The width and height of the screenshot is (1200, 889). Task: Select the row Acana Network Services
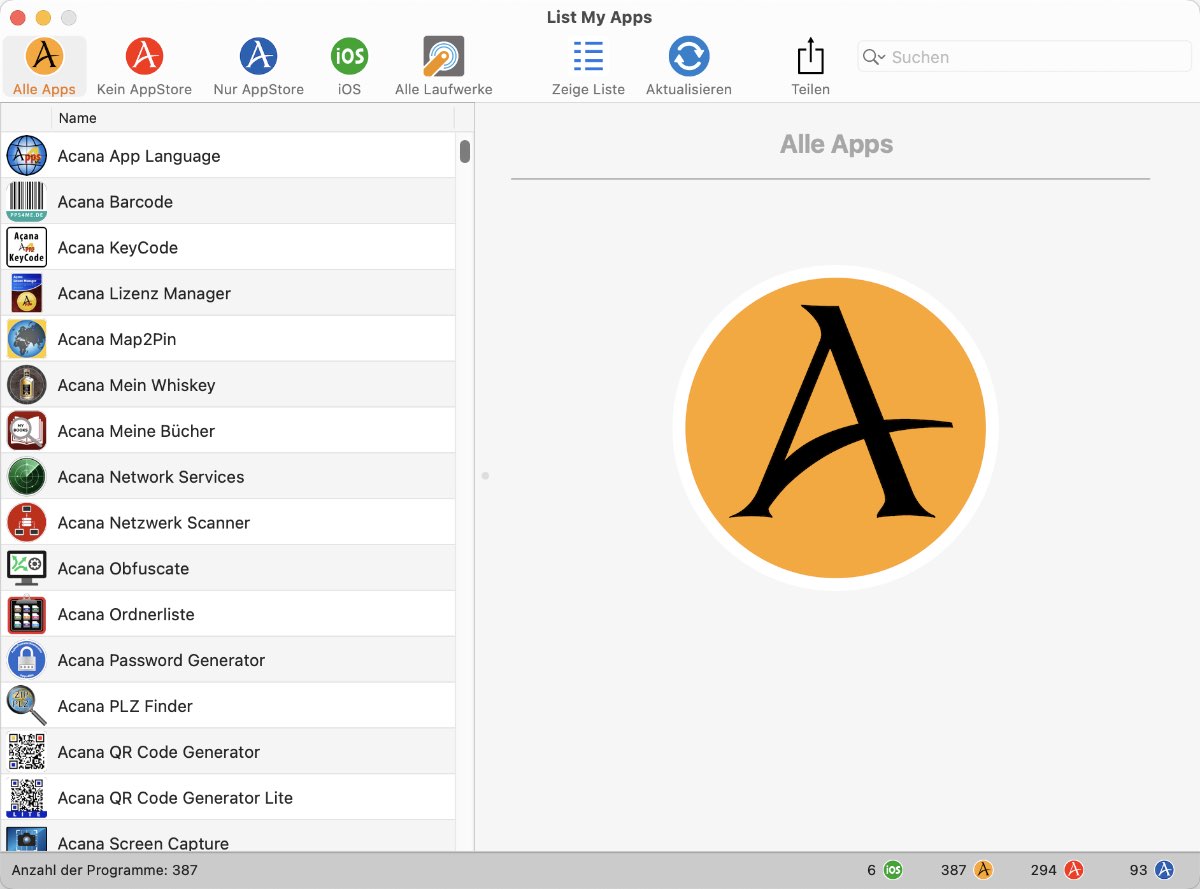point(228,477)
